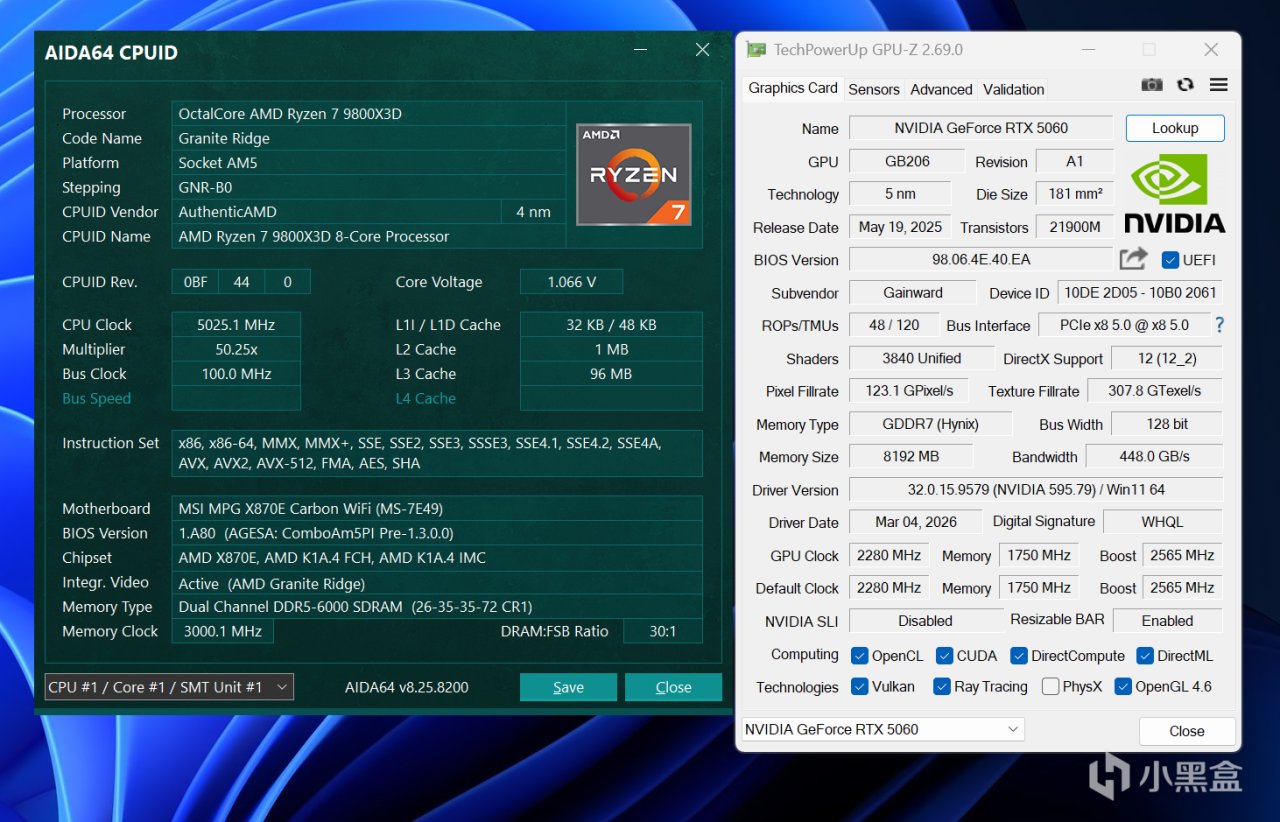Click the Memory Type field GDDR7 (Hynix)
Screen dimensions: 1280x822
click(931, 424)
